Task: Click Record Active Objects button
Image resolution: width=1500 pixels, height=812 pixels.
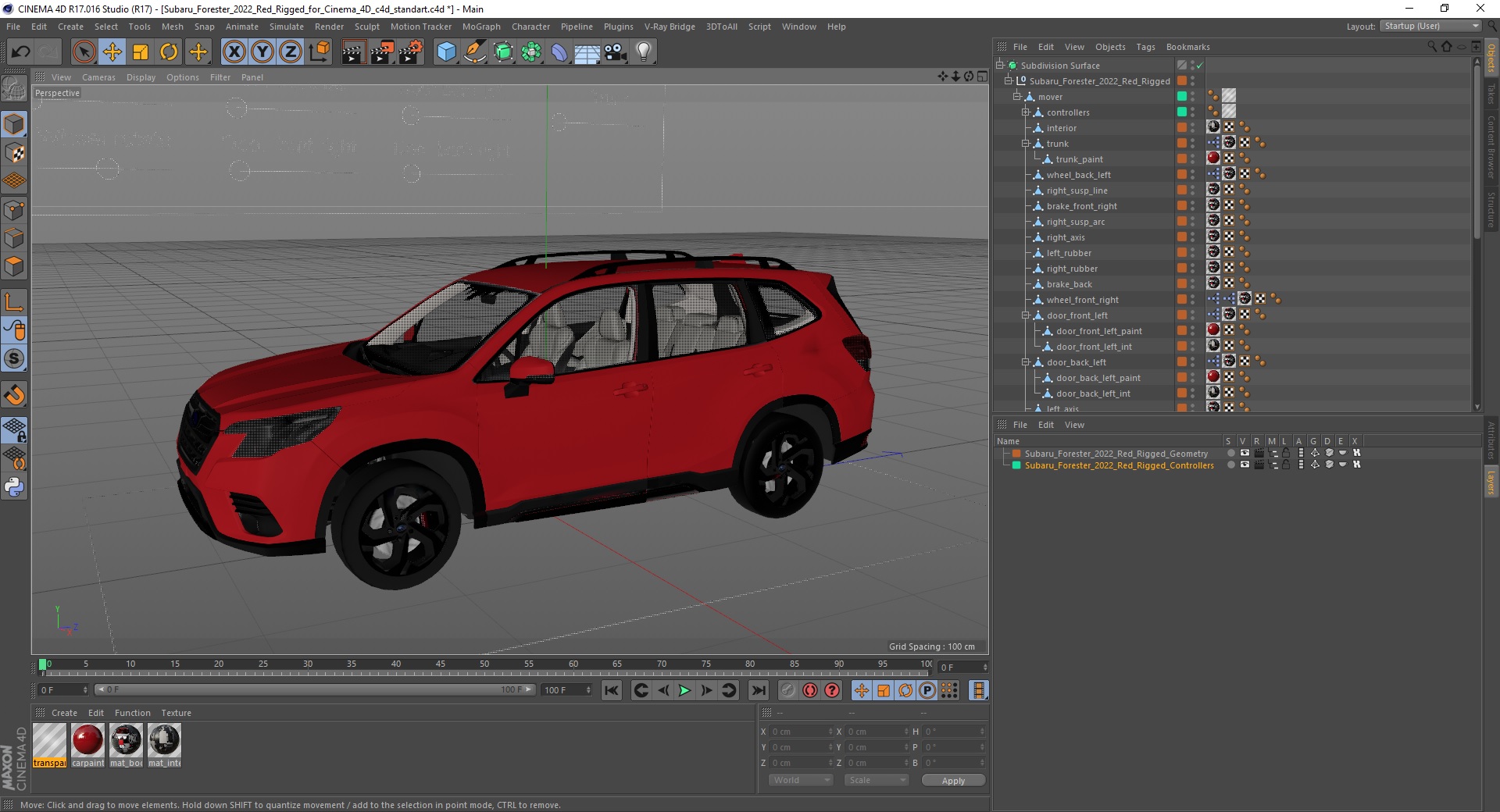Action: click(x=787, y=690)
